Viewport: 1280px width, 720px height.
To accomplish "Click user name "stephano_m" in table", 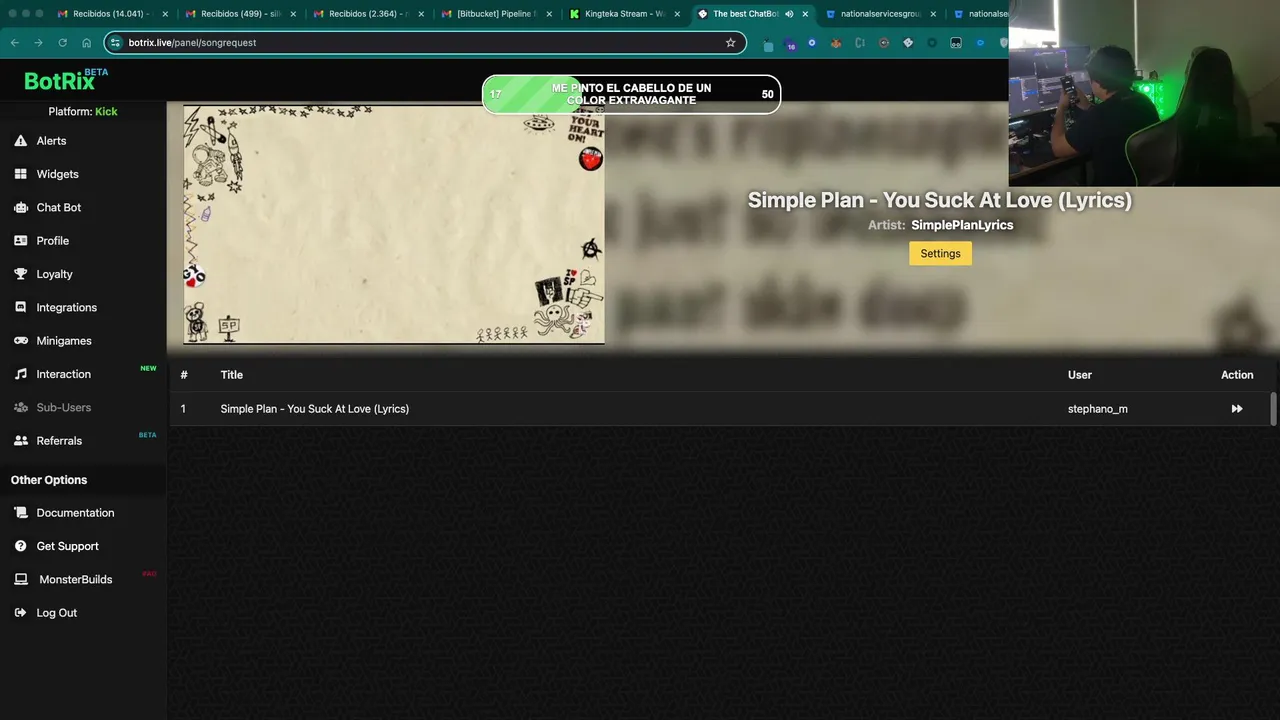I will 1097,409.
